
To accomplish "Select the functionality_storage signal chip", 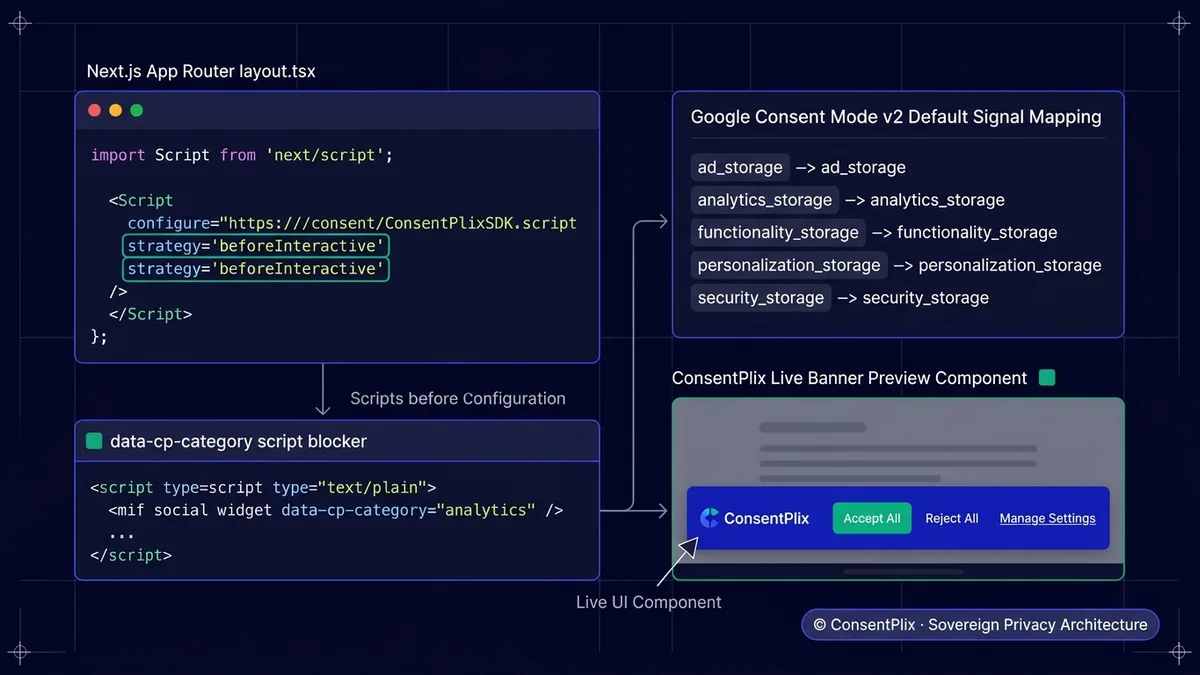I will tap(778, 232).
